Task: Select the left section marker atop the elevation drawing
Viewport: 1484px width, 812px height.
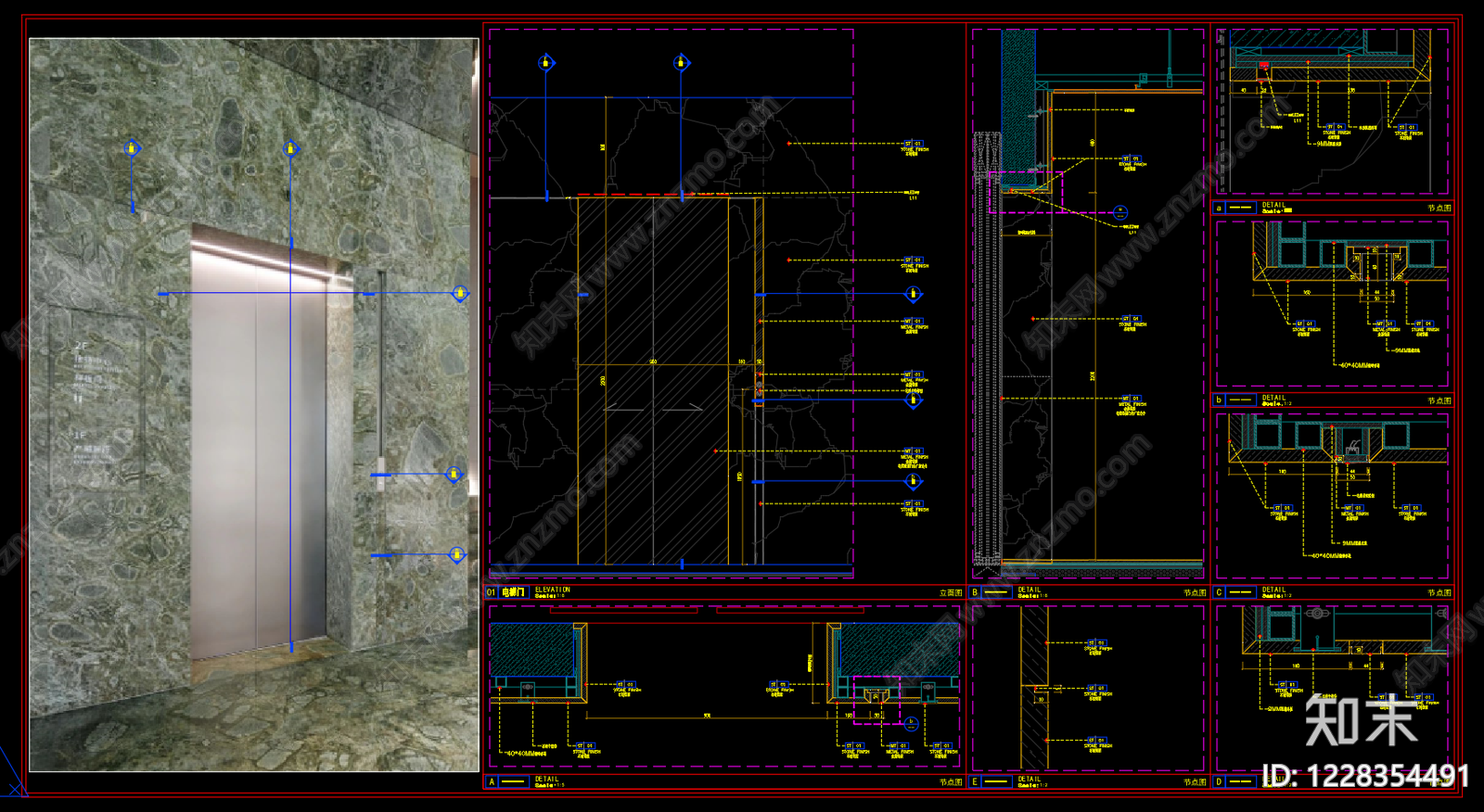Action: tap(545, 62)
